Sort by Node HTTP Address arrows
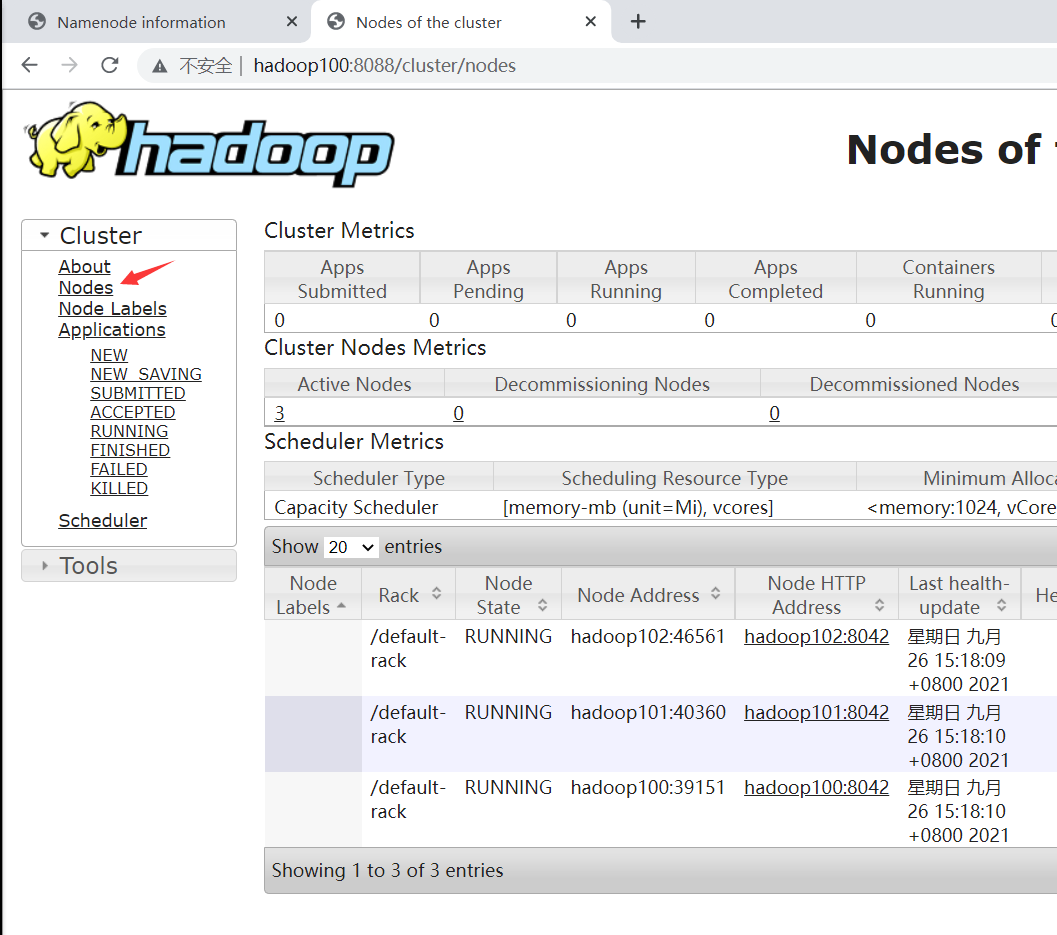 coord(880,605)
